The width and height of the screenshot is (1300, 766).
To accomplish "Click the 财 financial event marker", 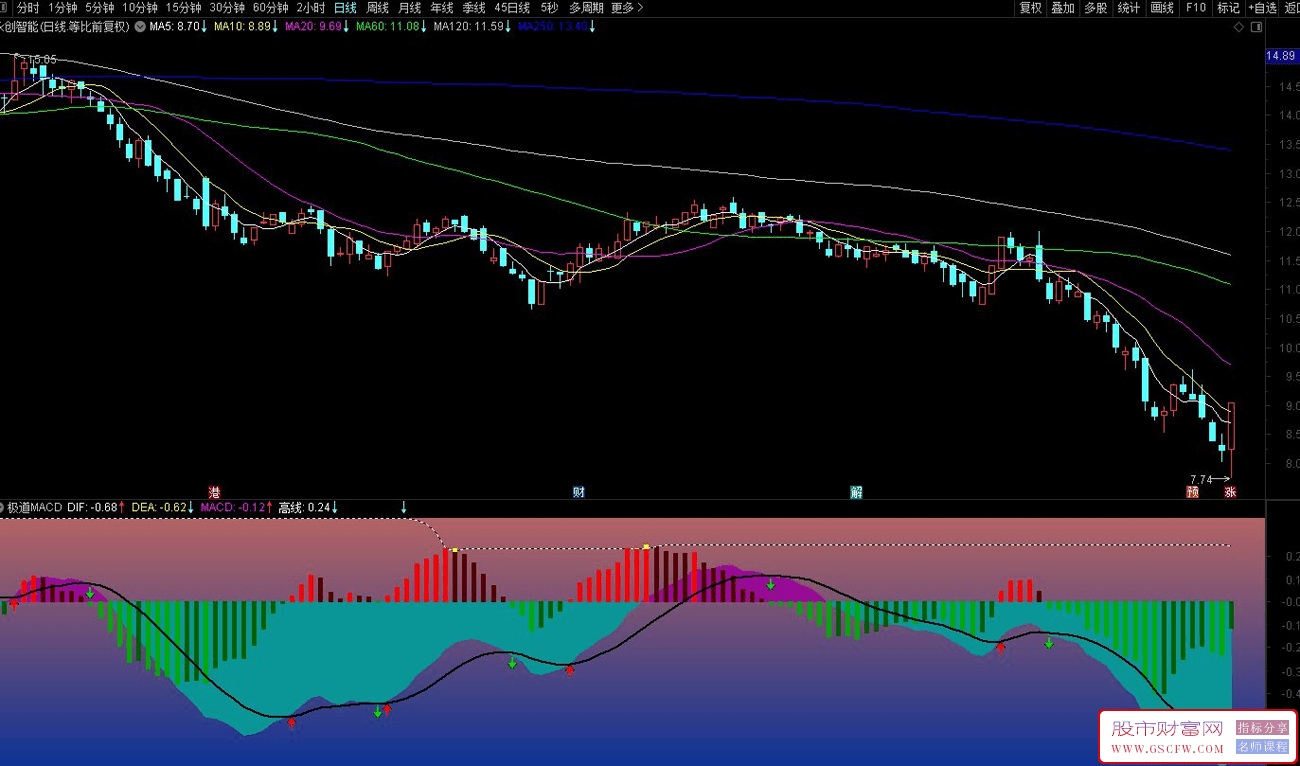I will (x=579, y=492).
